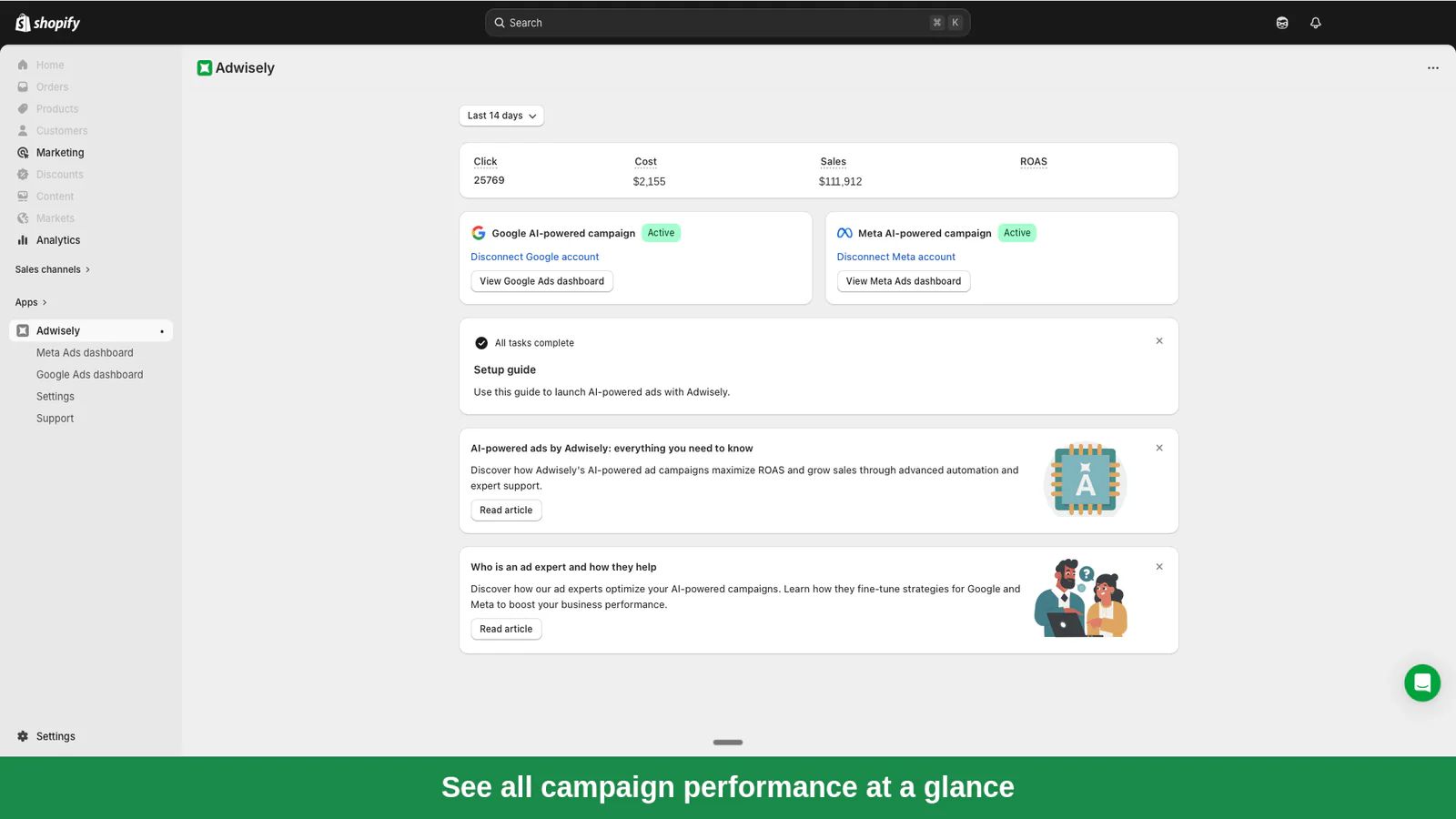
Task: Click the Meta logo on campaign card
Action: click(x=844, y=233)
